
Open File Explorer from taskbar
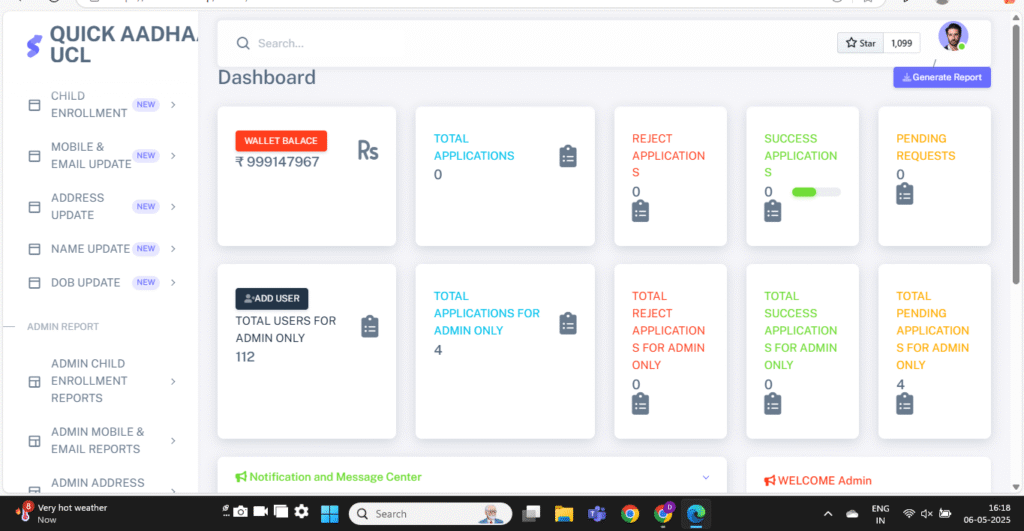564,514
